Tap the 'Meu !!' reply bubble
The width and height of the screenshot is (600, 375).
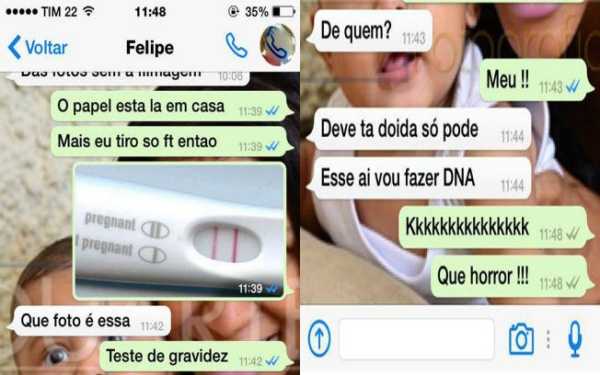point(535,80)
